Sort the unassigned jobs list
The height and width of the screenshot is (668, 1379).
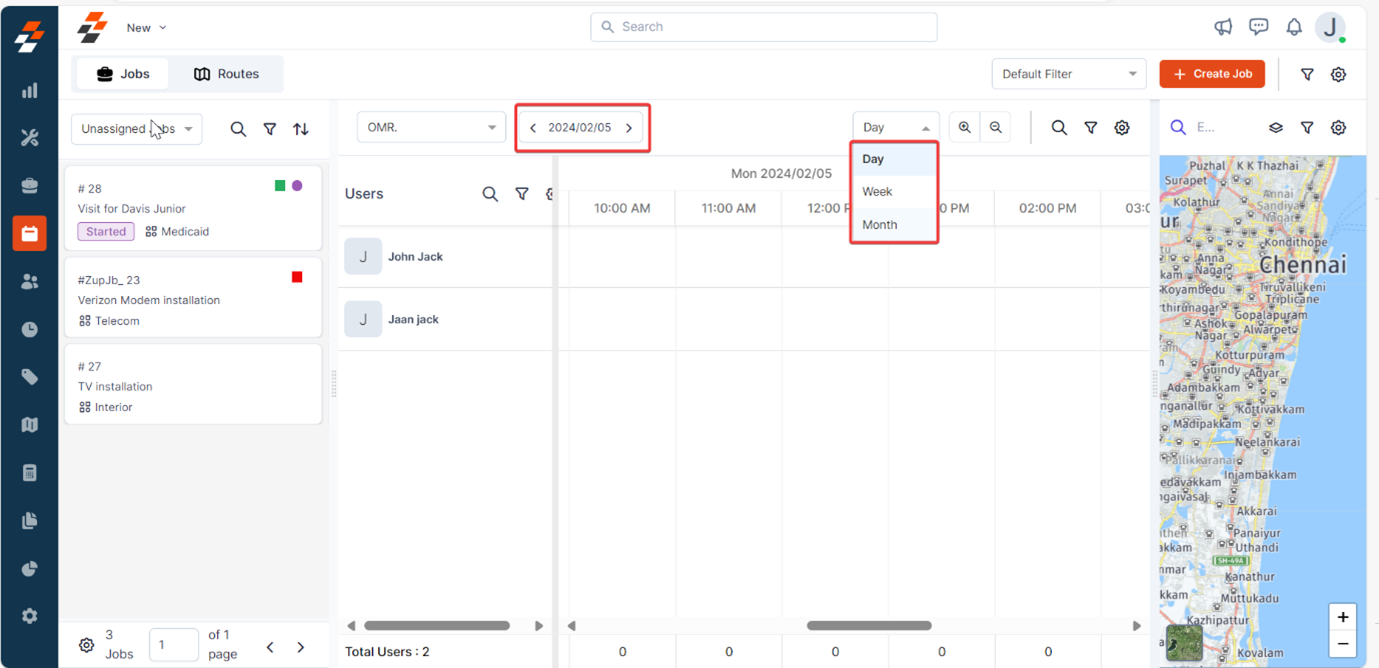[x=301, y=129]
